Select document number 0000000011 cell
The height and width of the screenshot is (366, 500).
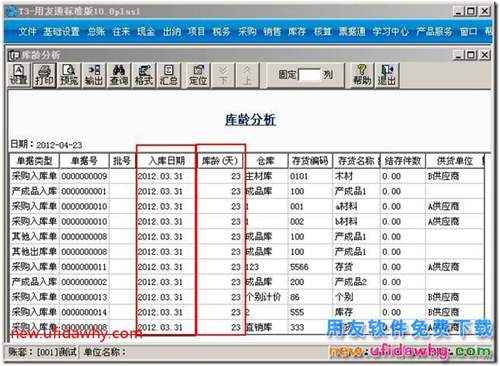(x=84, y=267)
